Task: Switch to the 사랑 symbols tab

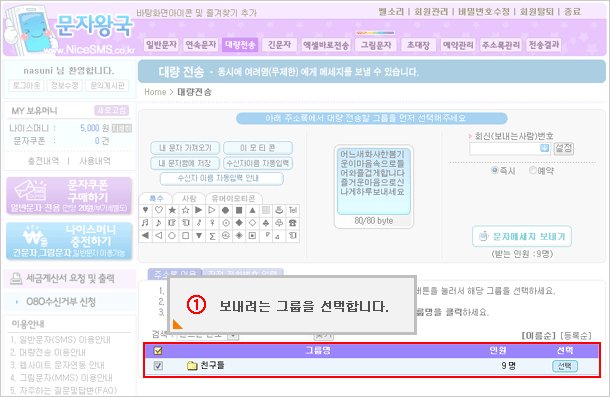Action: coord(189,198)
